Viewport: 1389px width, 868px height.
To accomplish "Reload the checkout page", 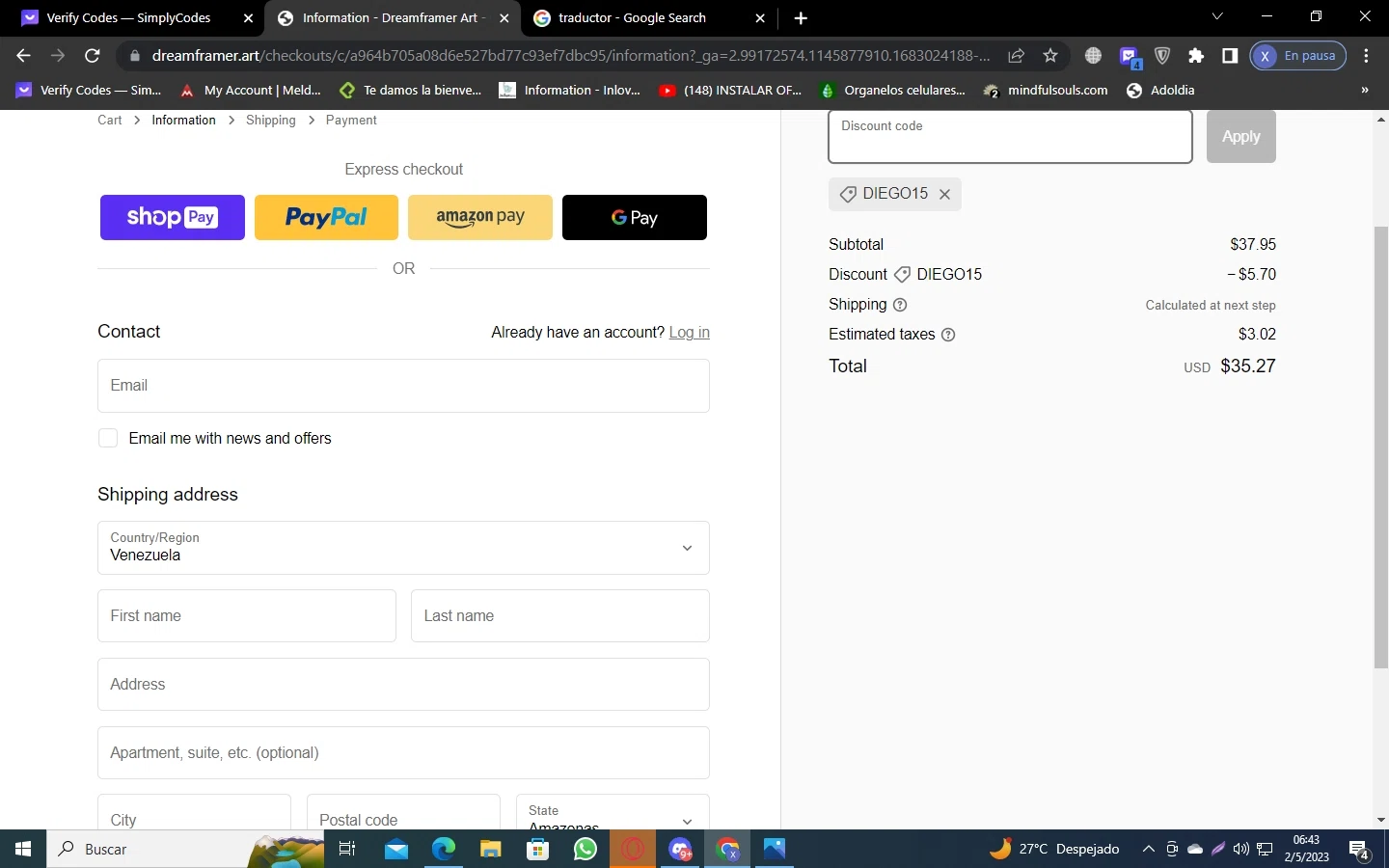I will [x=93, y=56].
